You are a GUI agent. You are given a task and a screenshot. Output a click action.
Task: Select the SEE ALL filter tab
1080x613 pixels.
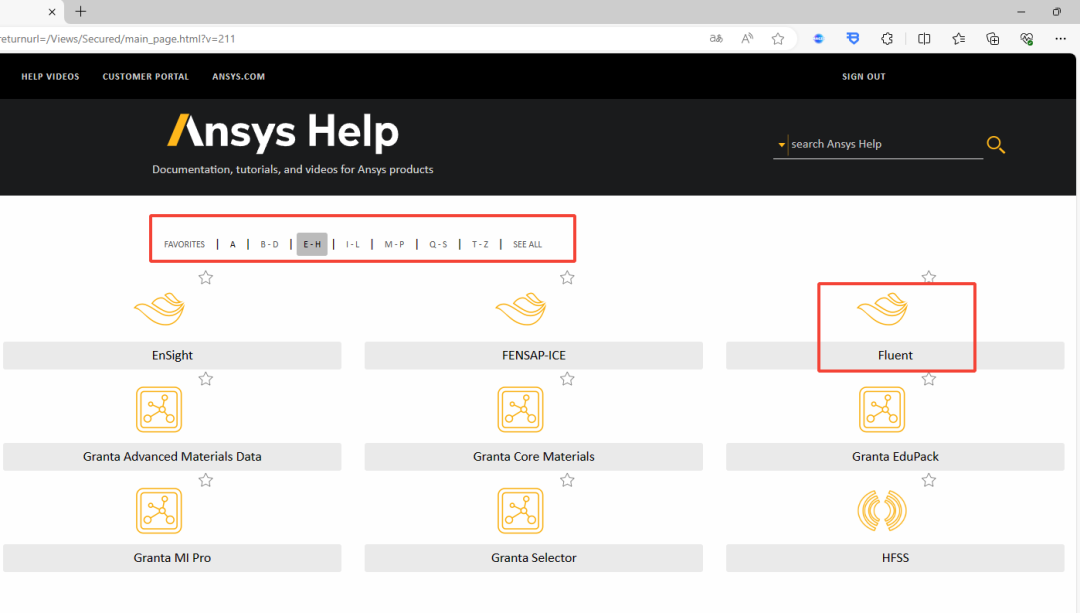point(528,245)
